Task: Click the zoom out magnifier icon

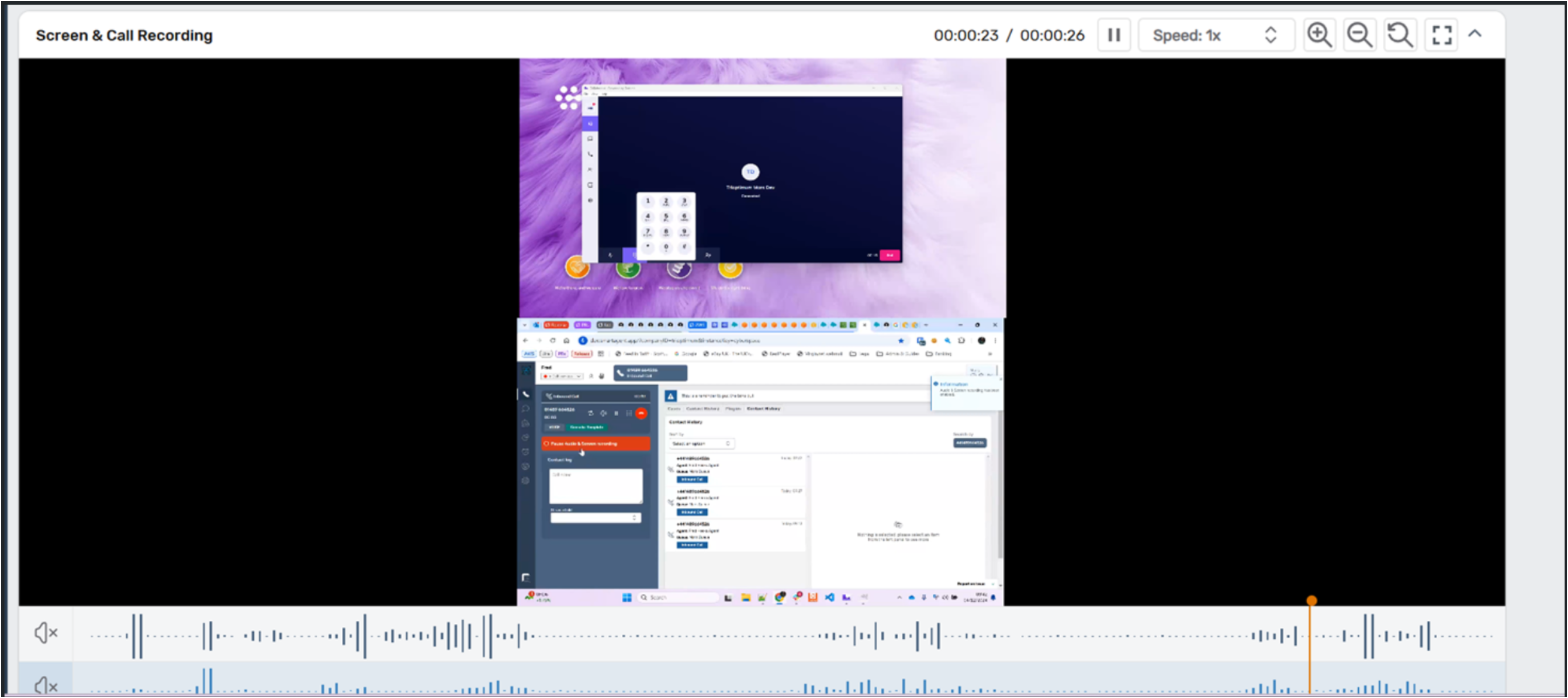Action: point(1359,34)
